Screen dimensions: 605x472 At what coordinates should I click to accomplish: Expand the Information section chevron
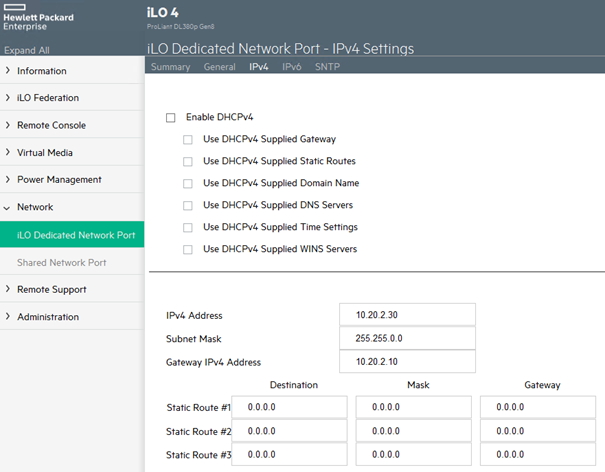(7, 70)
